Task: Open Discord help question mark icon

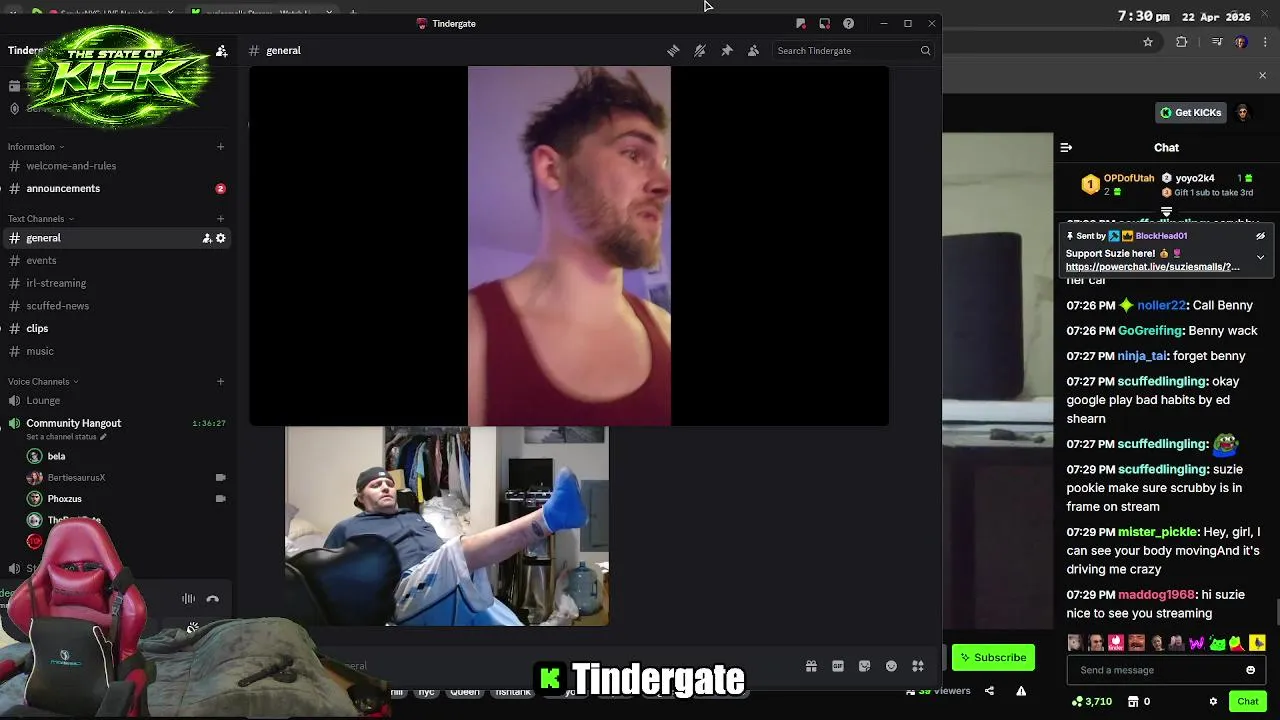Action: (848, 23)
